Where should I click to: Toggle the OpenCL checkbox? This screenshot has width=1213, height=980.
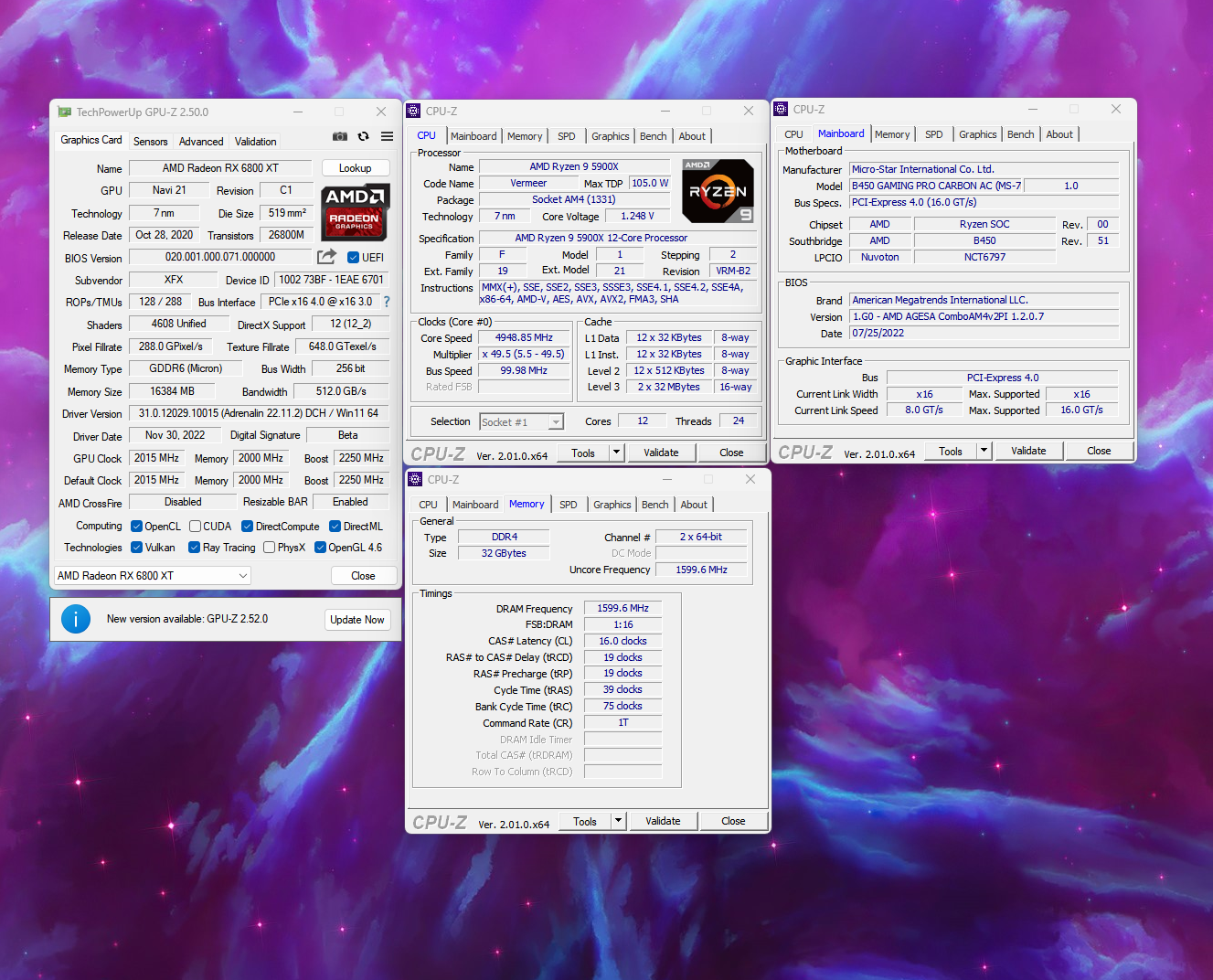(x=136, y=527)
